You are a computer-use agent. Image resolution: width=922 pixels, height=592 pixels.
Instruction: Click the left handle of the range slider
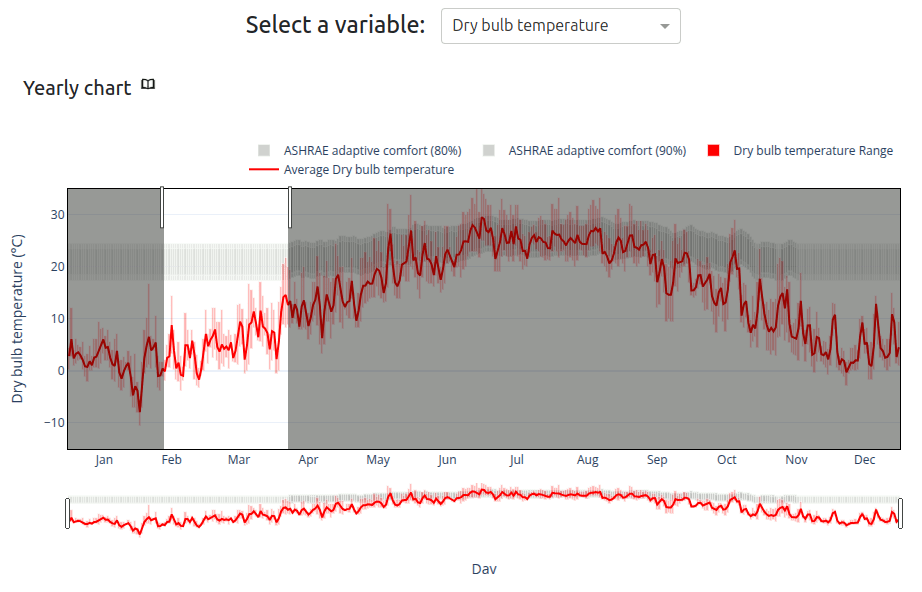(x=67, y=513)
